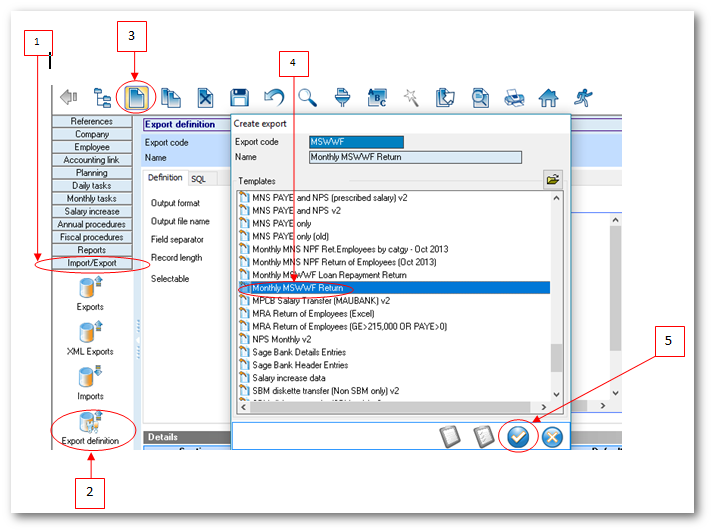
Task: Click the Export code input field
Action: point(356,142)
